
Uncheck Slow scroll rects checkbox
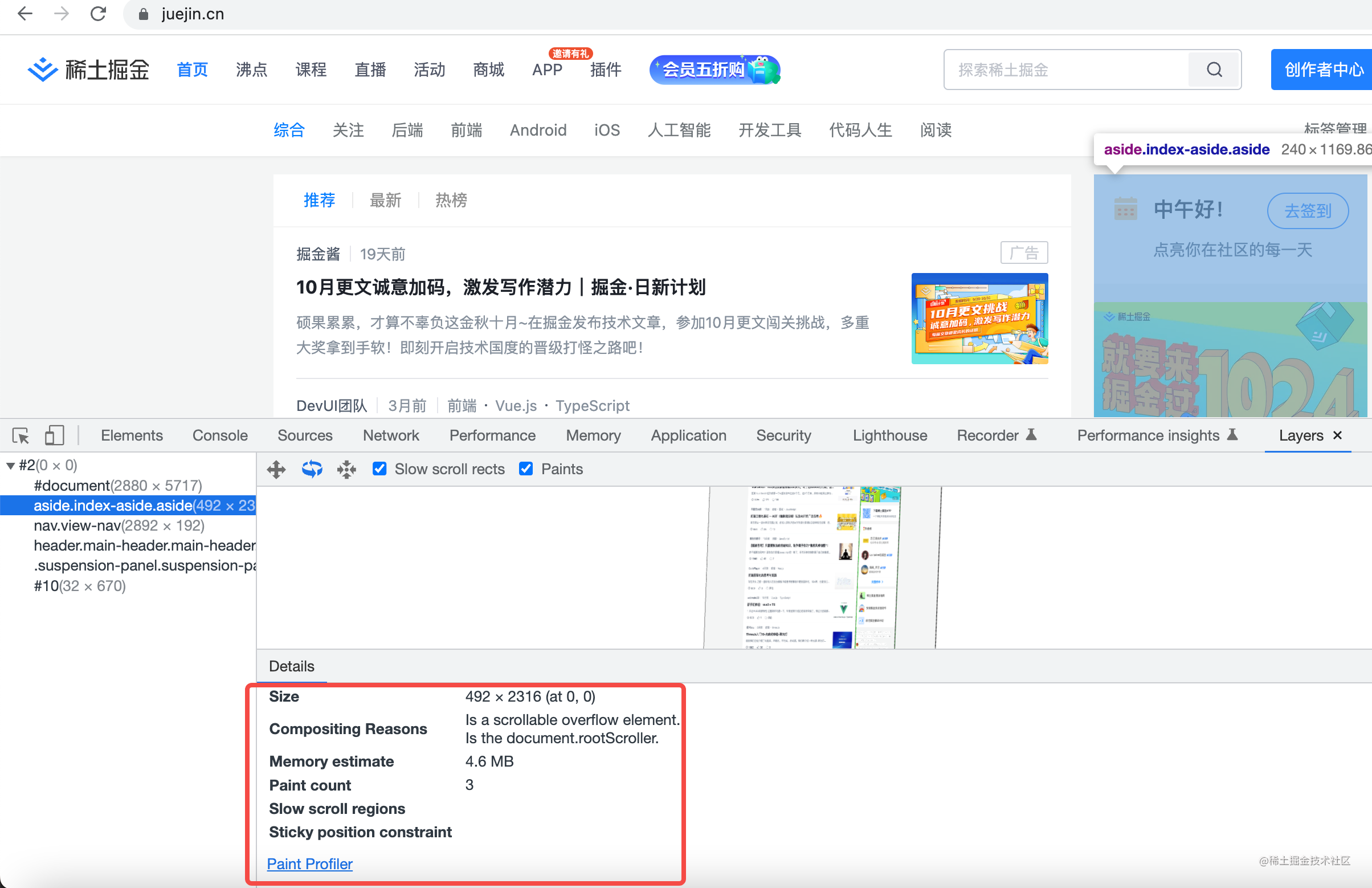pyautogui.click(x=379, y=469)
